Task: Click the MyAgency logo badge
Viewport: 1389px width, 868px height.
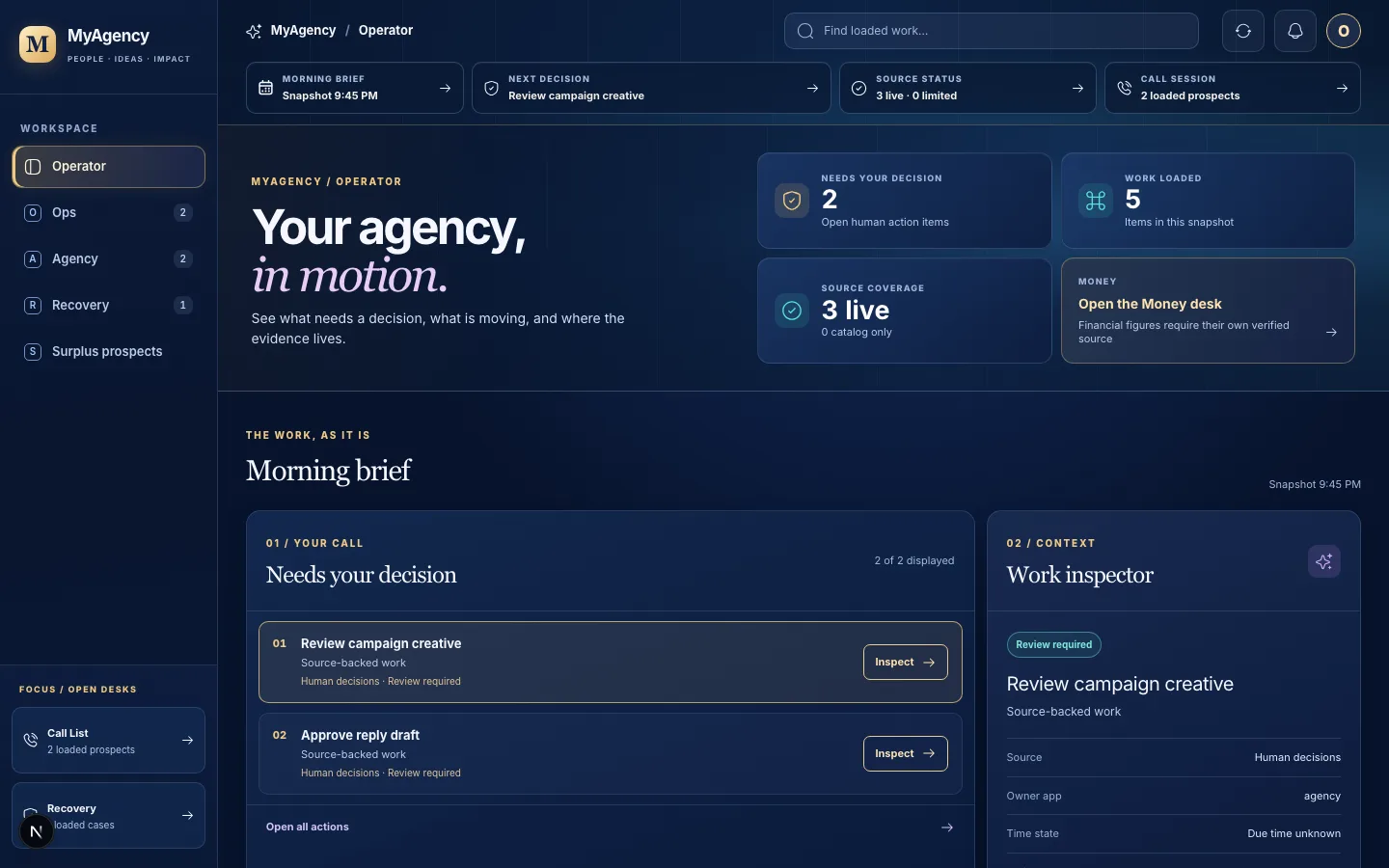Action: tap(38, 44)
